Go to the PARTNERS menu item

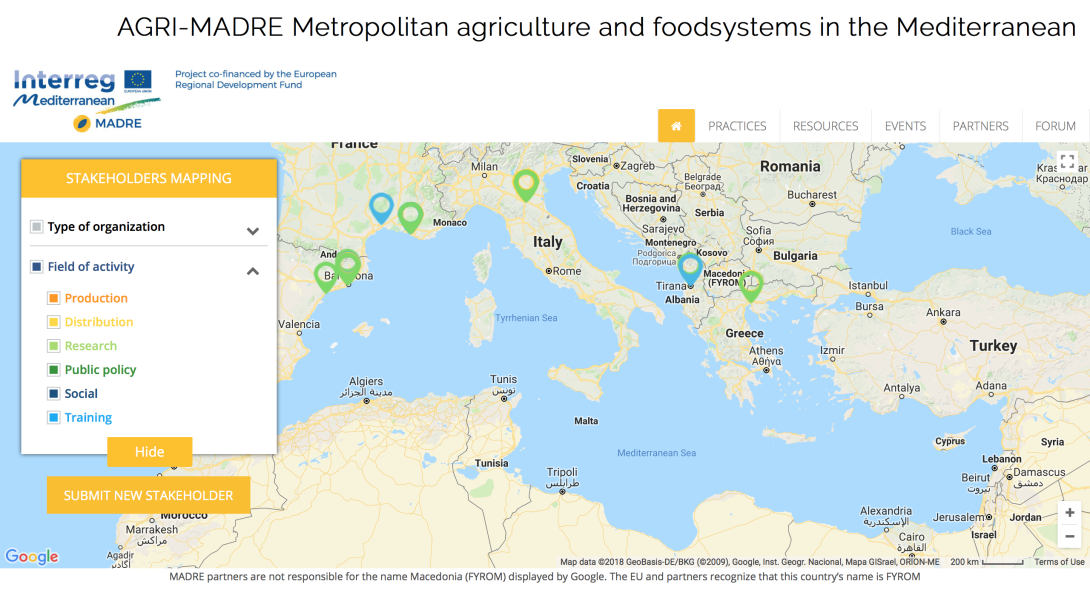pos(980,126)
